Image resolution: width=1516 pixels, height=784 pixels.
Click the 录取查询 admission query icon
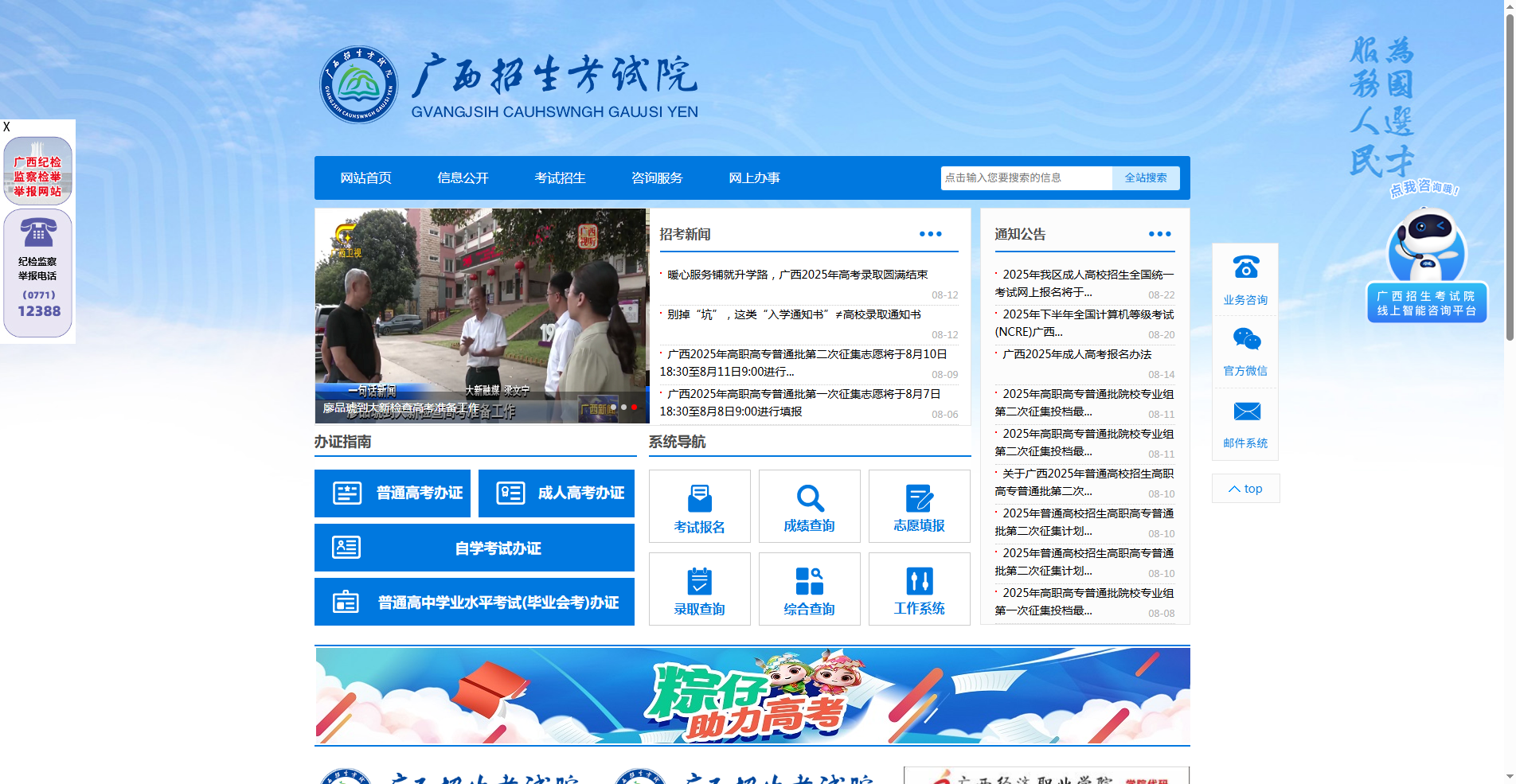(699, 589)
